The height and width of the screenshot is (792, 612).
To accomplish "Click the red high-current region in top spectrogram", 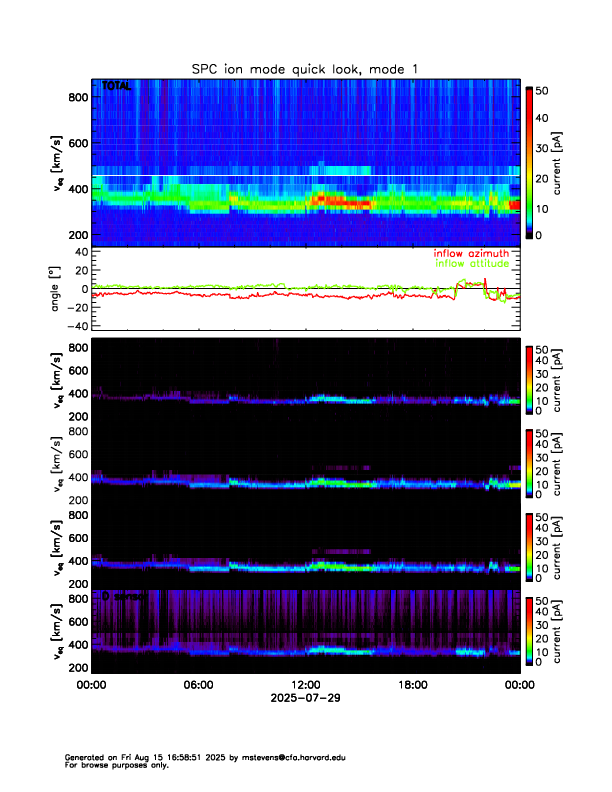I will click(x=340, y=202).
